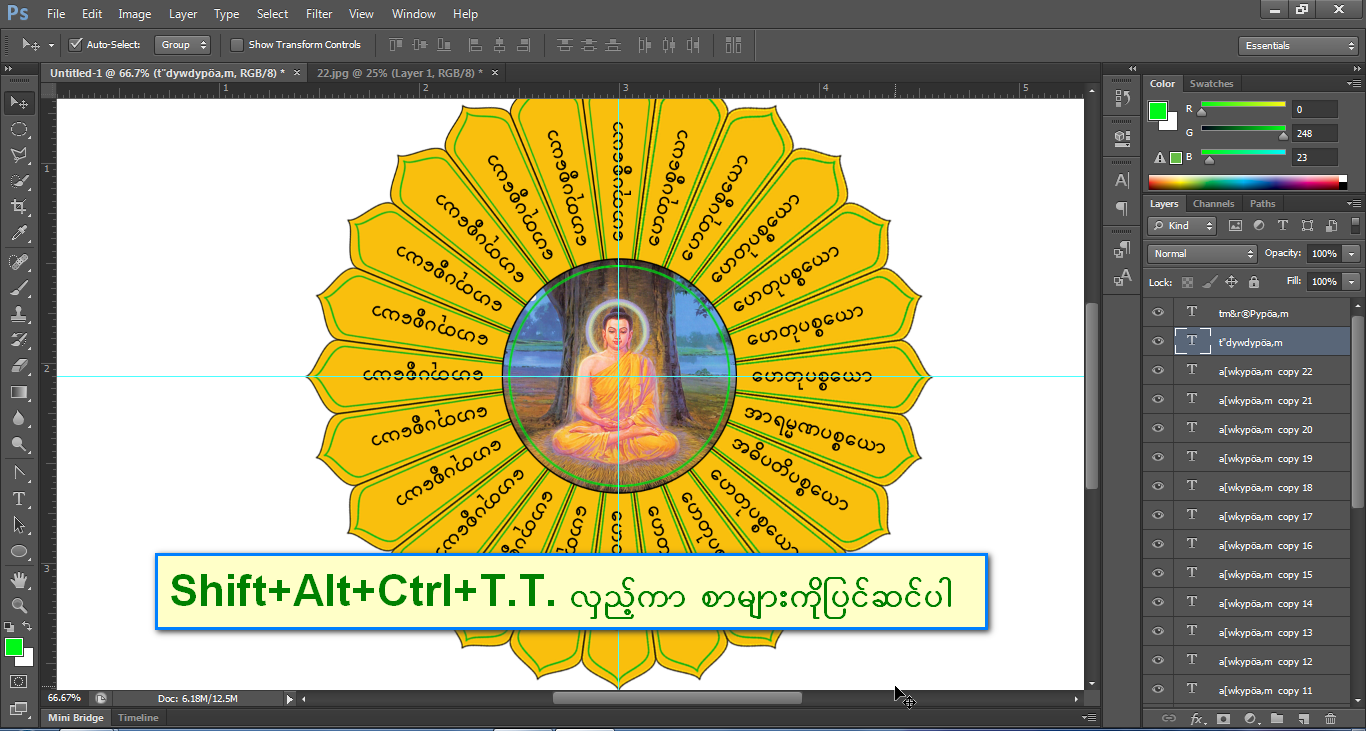Select the Crop tool
This screenshot has width=1366, height=731.
pos(19,207)
